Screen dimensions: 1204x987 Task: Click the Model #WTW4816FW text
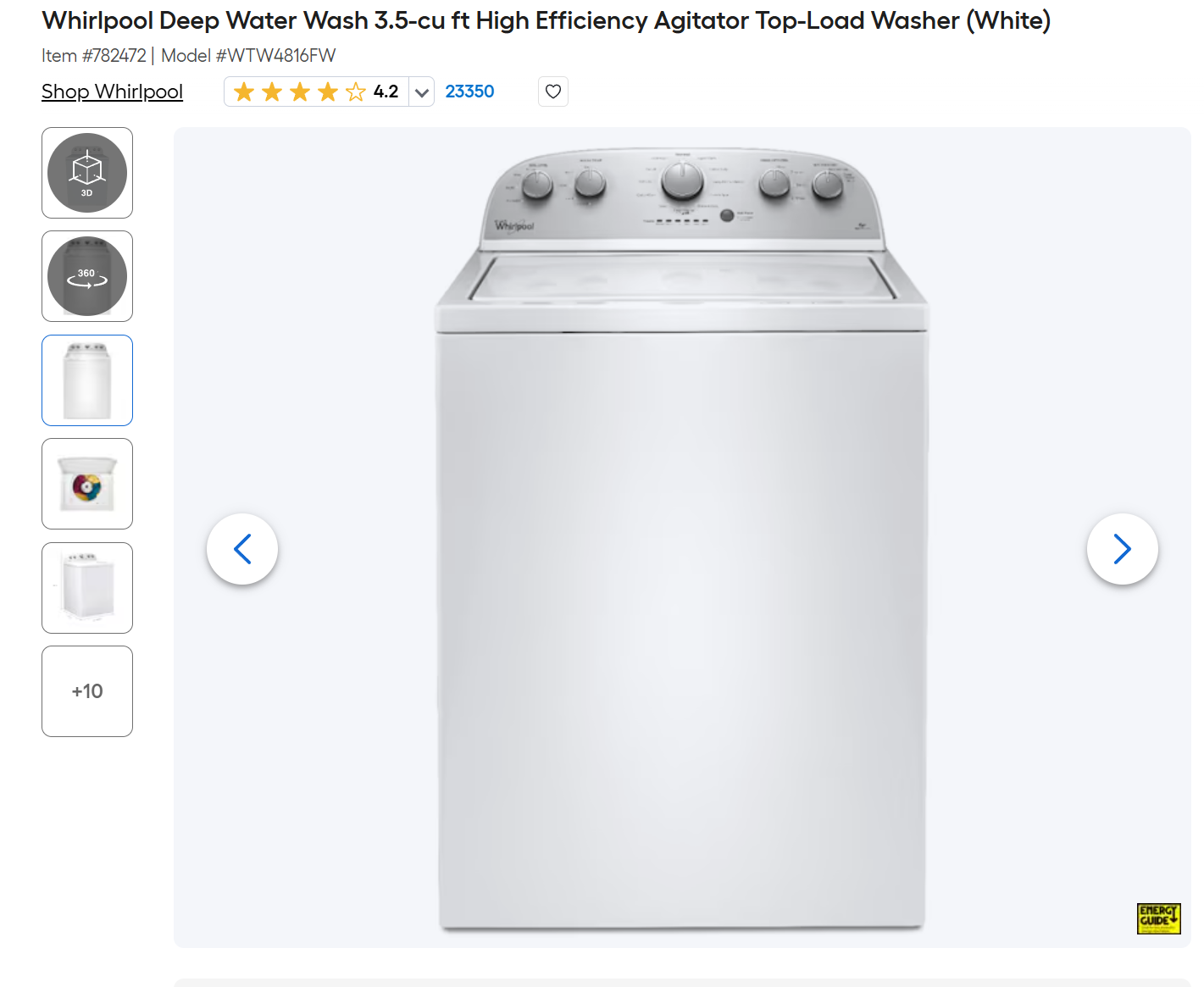pyautogui.click(x=248, y=56)
